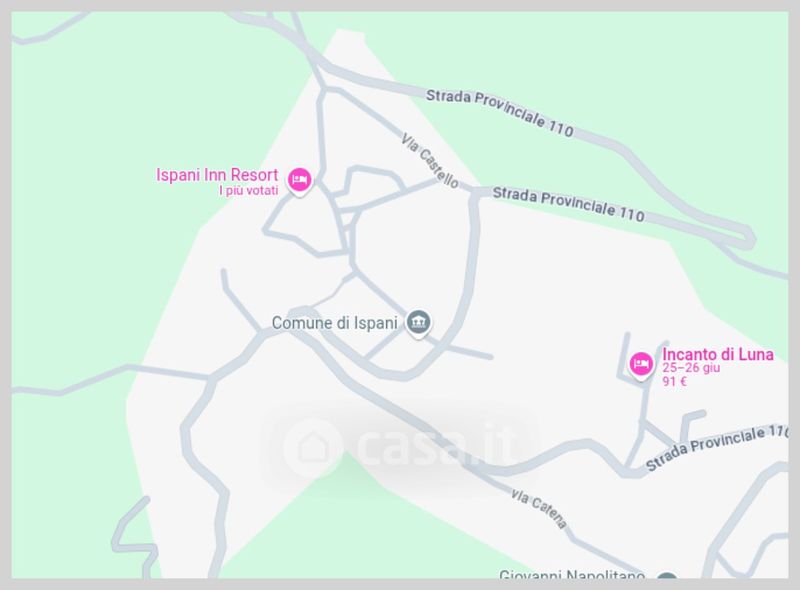The width and height of the screenshot is (800, 590).
Task: Click the Via Catena street label
Action: 539,509
